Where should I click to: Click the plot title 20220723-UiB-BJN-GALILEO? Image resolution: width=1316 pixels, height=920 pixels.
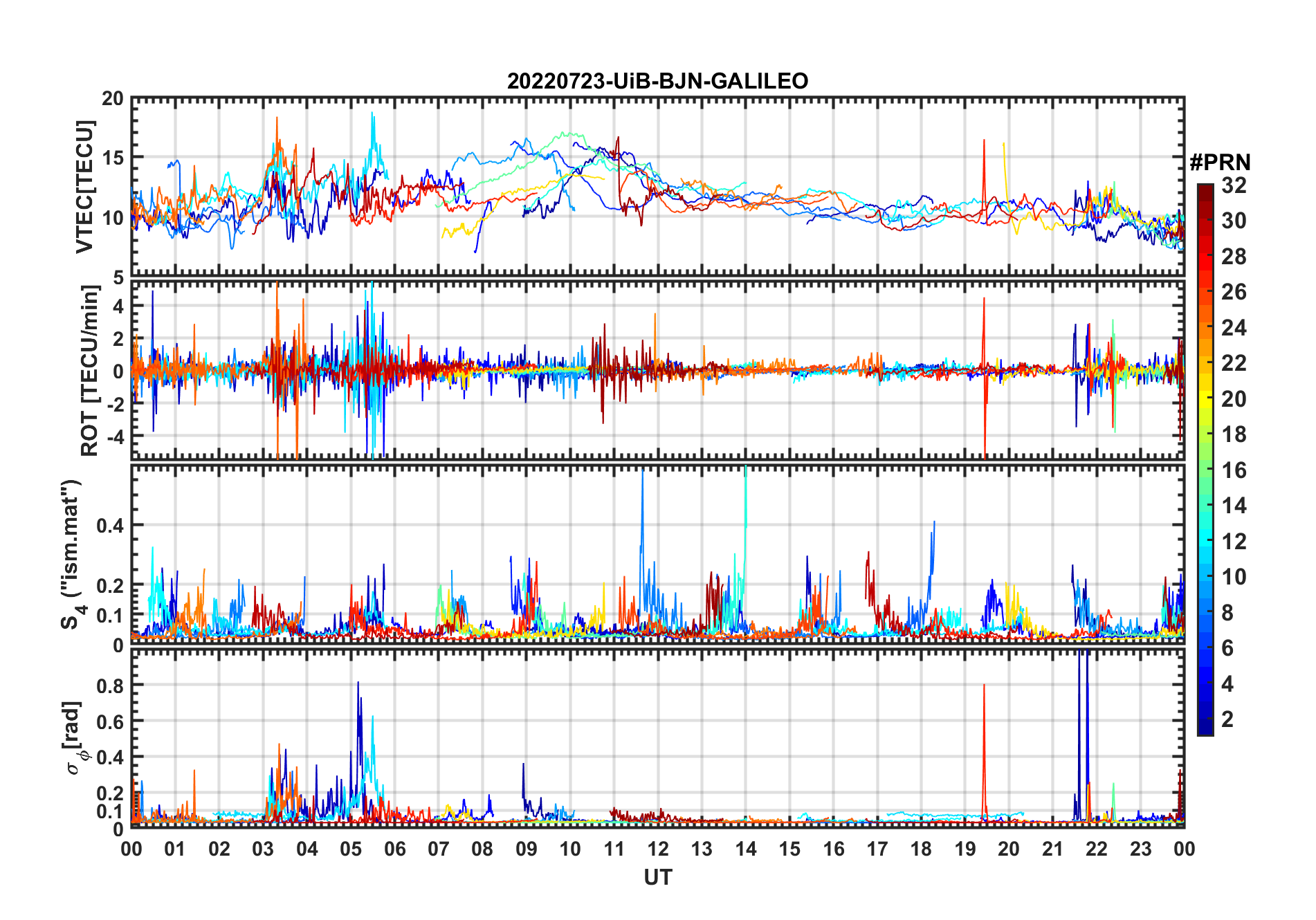[657, 82]
